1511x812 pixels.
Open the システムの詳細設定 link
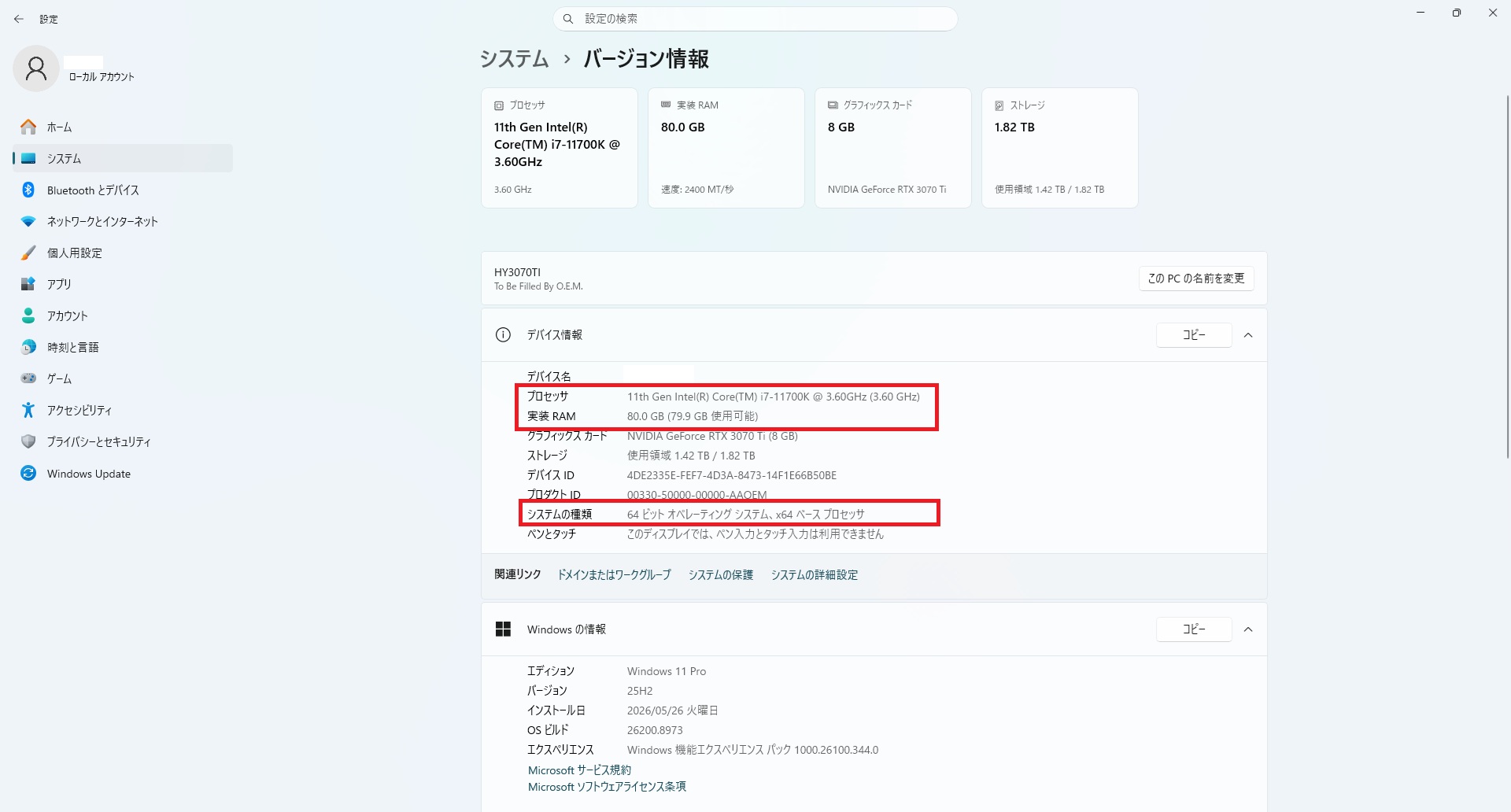click(x=815, y=575)
